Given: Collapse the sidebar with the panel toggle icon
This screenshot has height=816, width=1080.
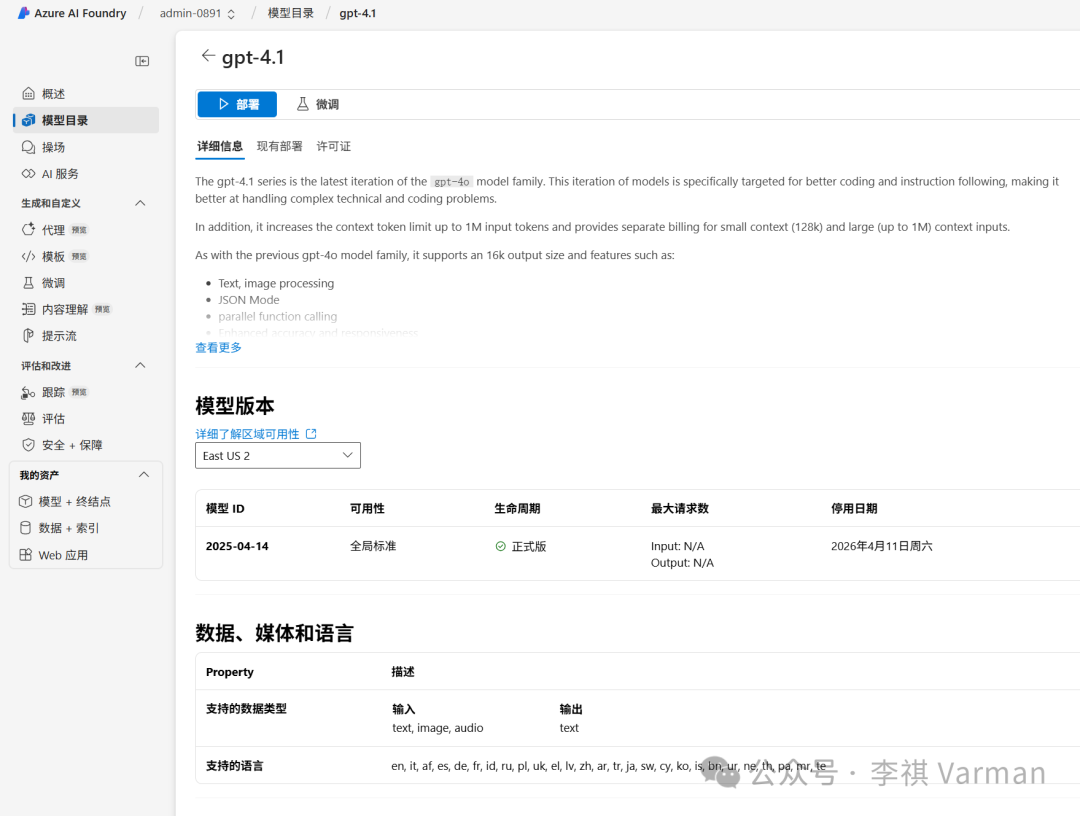Looking at the screenshot, I should click(x=142, y=61).
